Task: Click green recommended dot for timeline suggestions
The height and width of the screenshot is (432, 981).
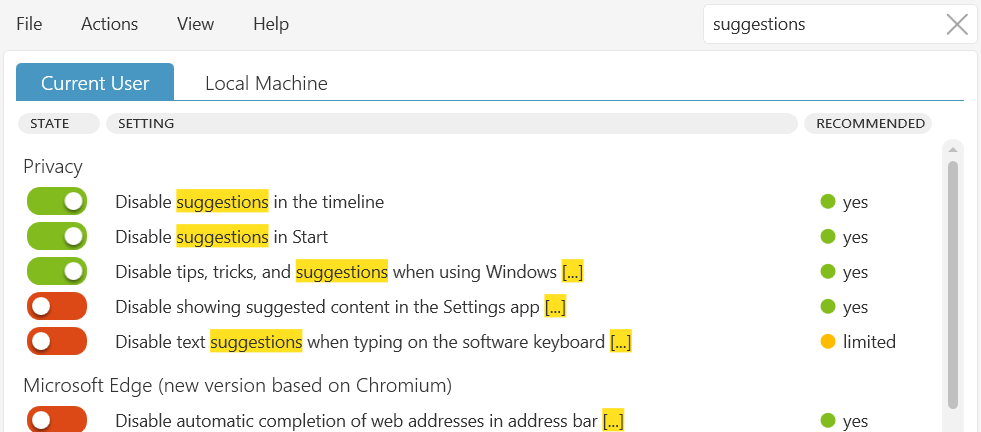Action: click(828, 202)
